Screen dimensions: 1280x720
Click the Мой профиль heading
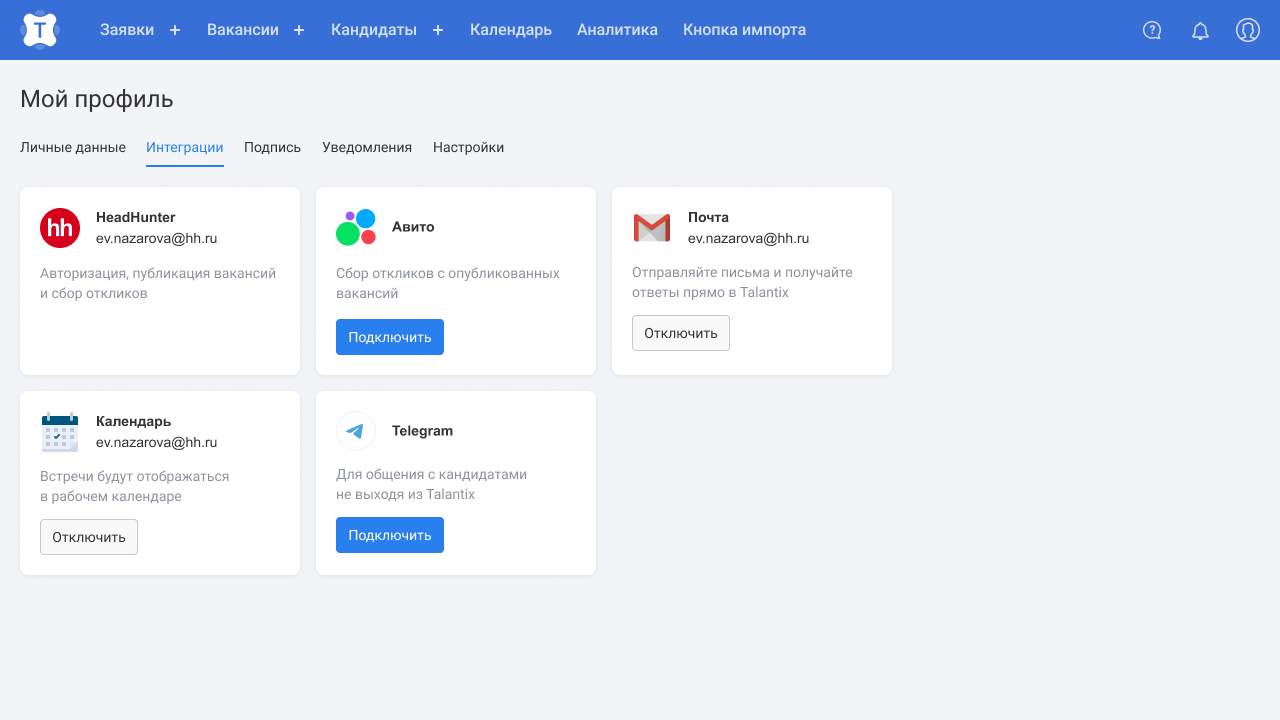coord(97,99)
